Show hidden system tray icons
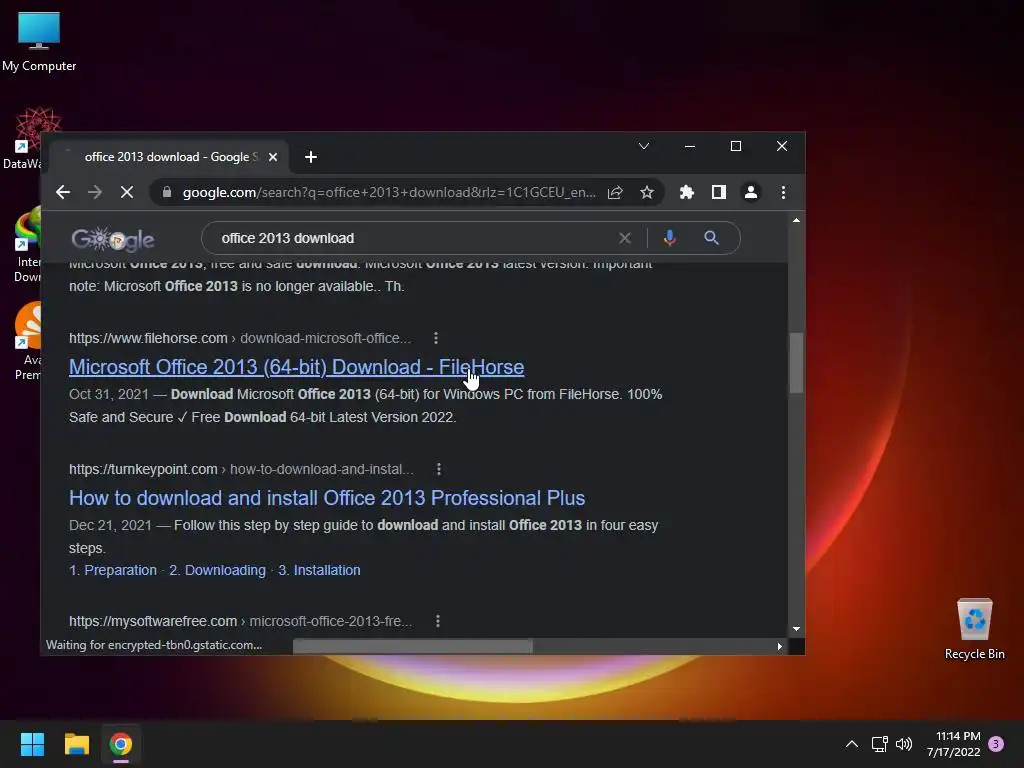1024x768 pixels. [x=852, y=744]
